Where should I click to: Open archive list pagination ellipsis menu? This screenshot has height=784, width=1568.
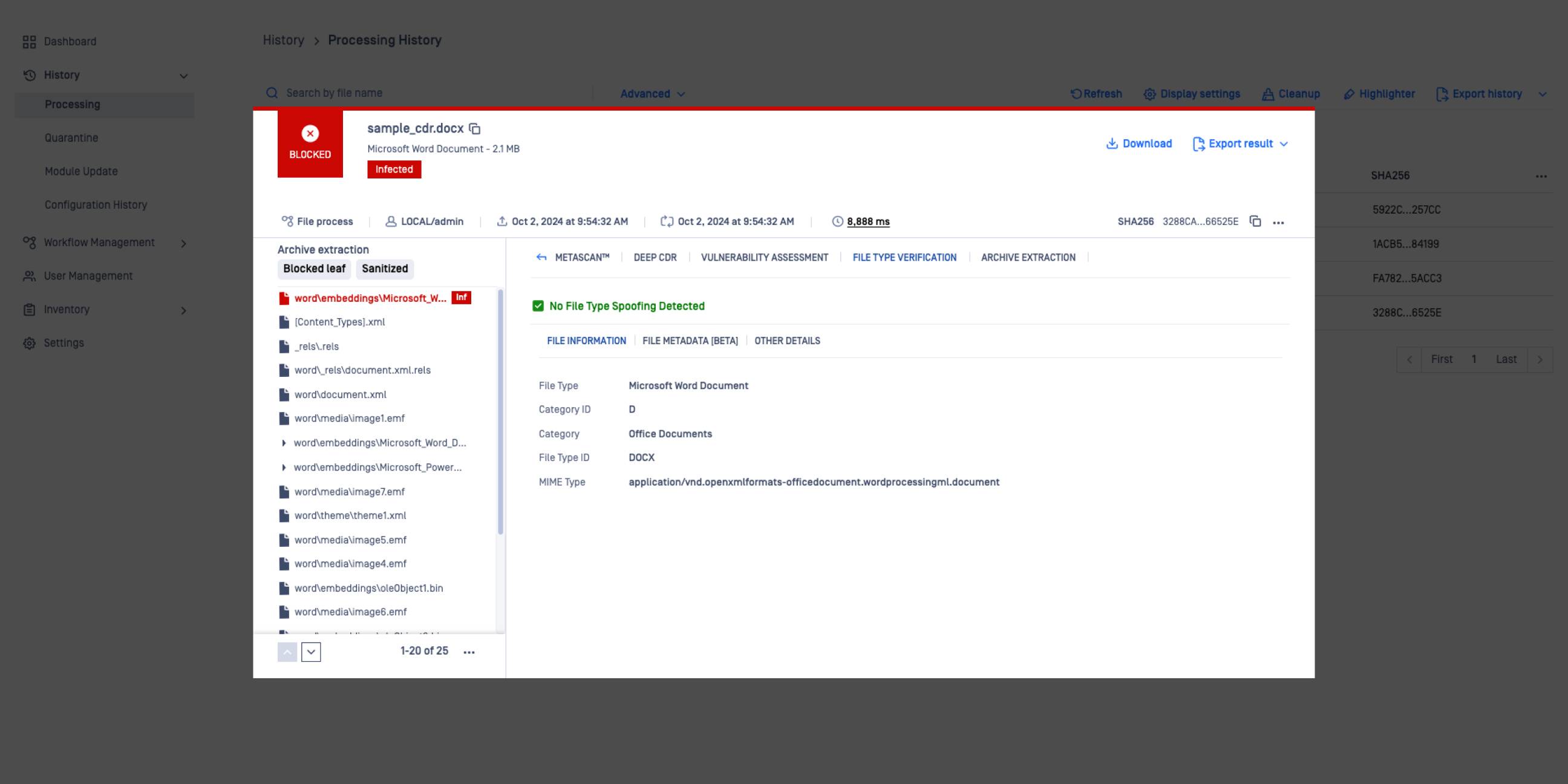point(469,653)
